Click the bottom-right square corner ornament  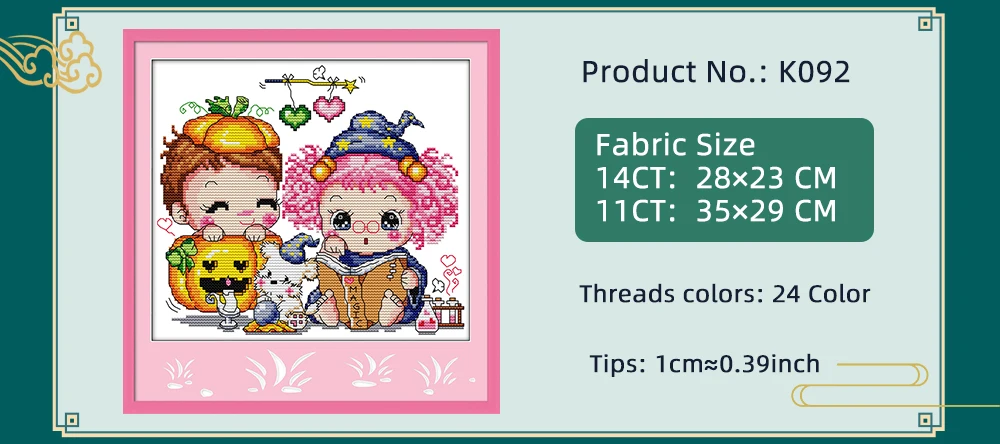coord(925,420)
